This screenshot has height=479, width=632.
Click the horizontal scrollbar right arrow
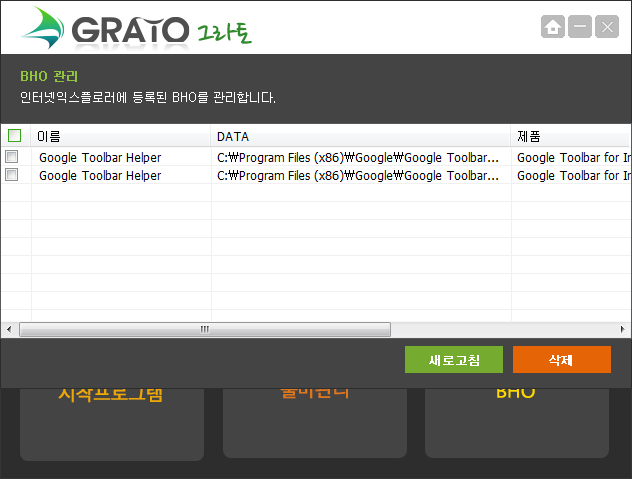click(x=623, y=329)
